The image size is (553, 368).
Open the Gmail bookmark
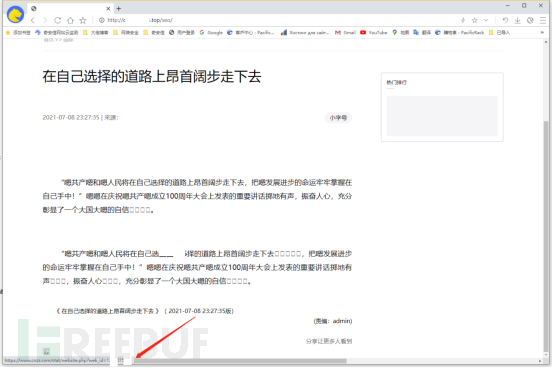(x=345, y=32)
